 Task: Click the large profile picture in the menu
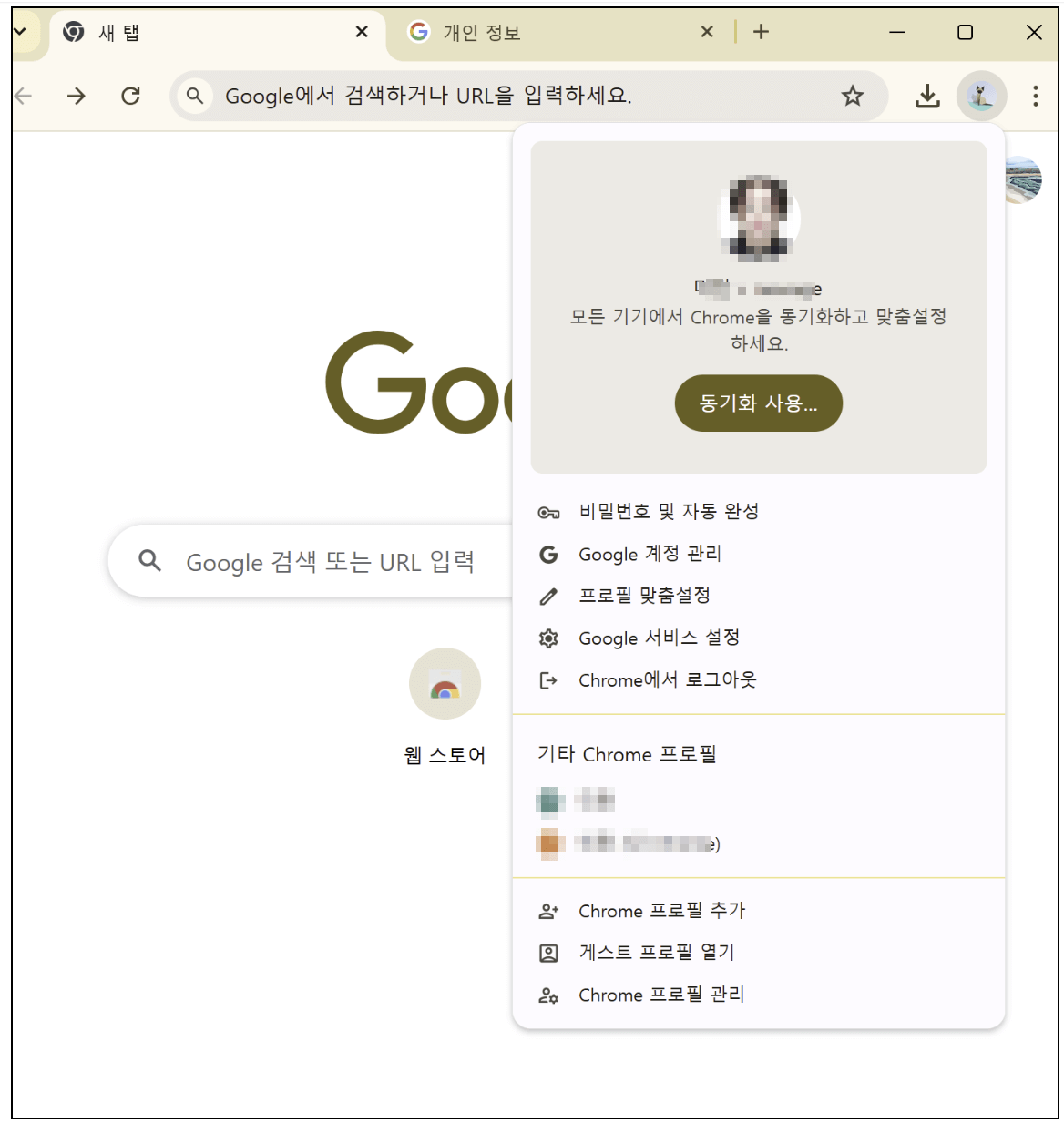coord(758,219)
